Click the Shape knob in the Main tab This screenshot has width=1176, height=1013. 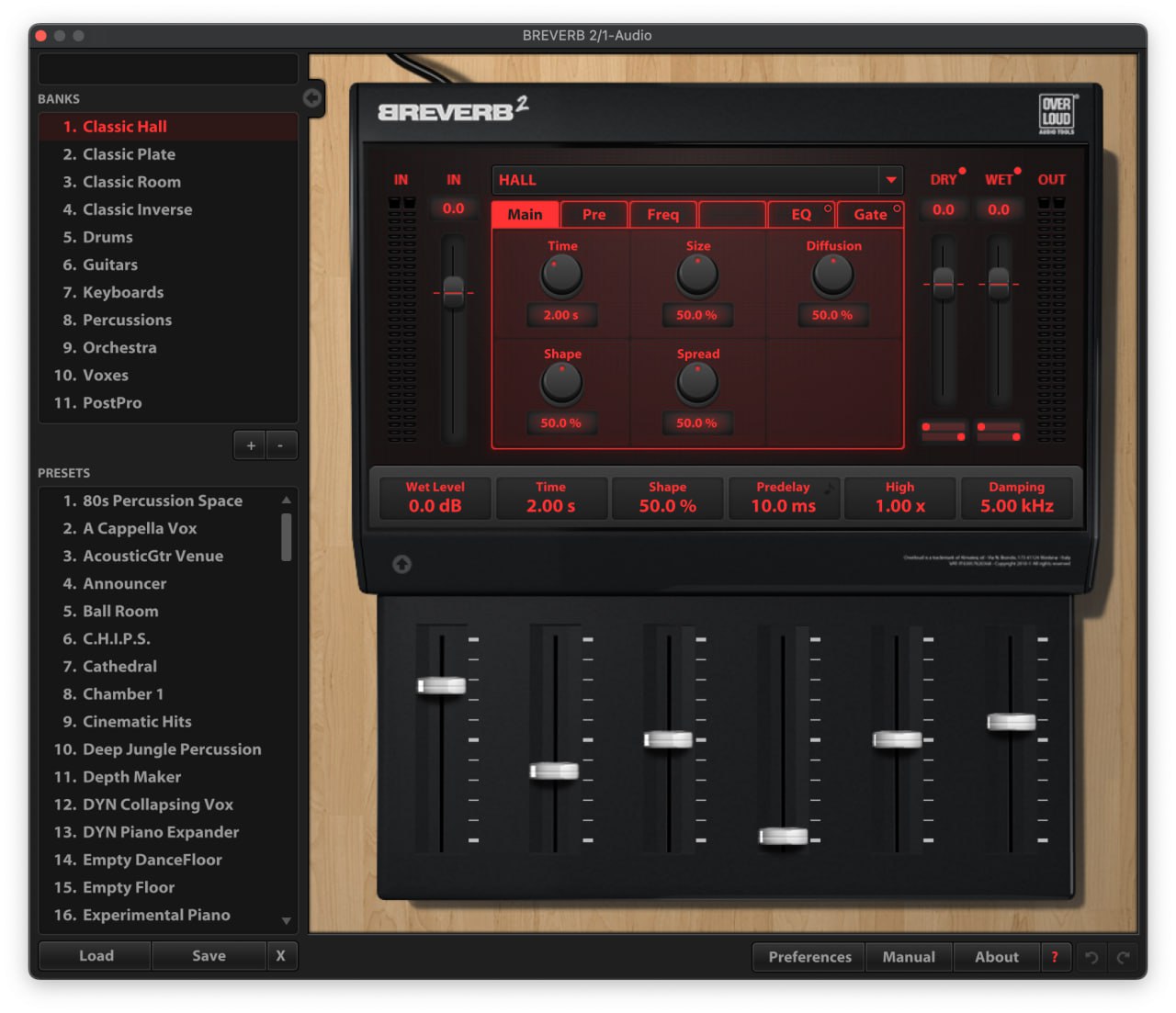coord(561,383)
